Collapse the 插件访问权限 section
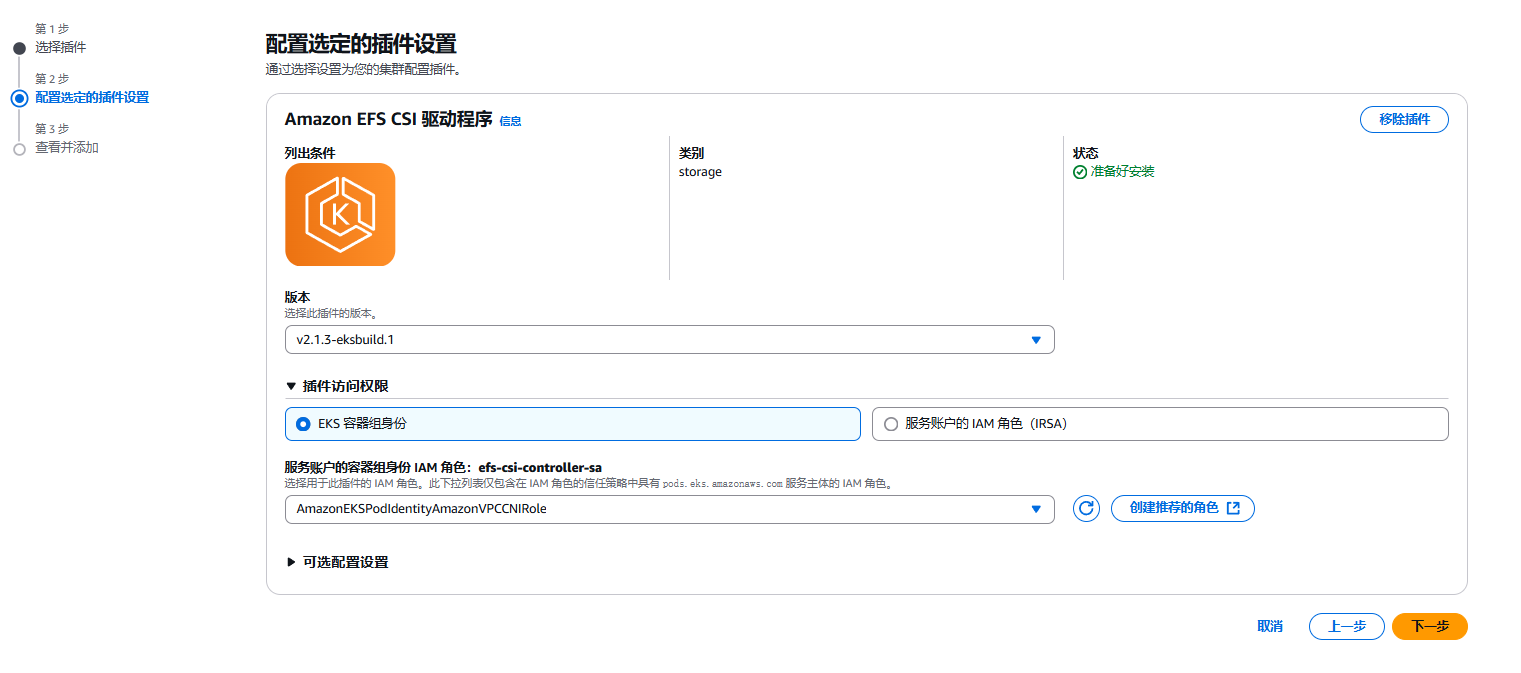This screenshot has width=1521, height=673. (337, 386)
